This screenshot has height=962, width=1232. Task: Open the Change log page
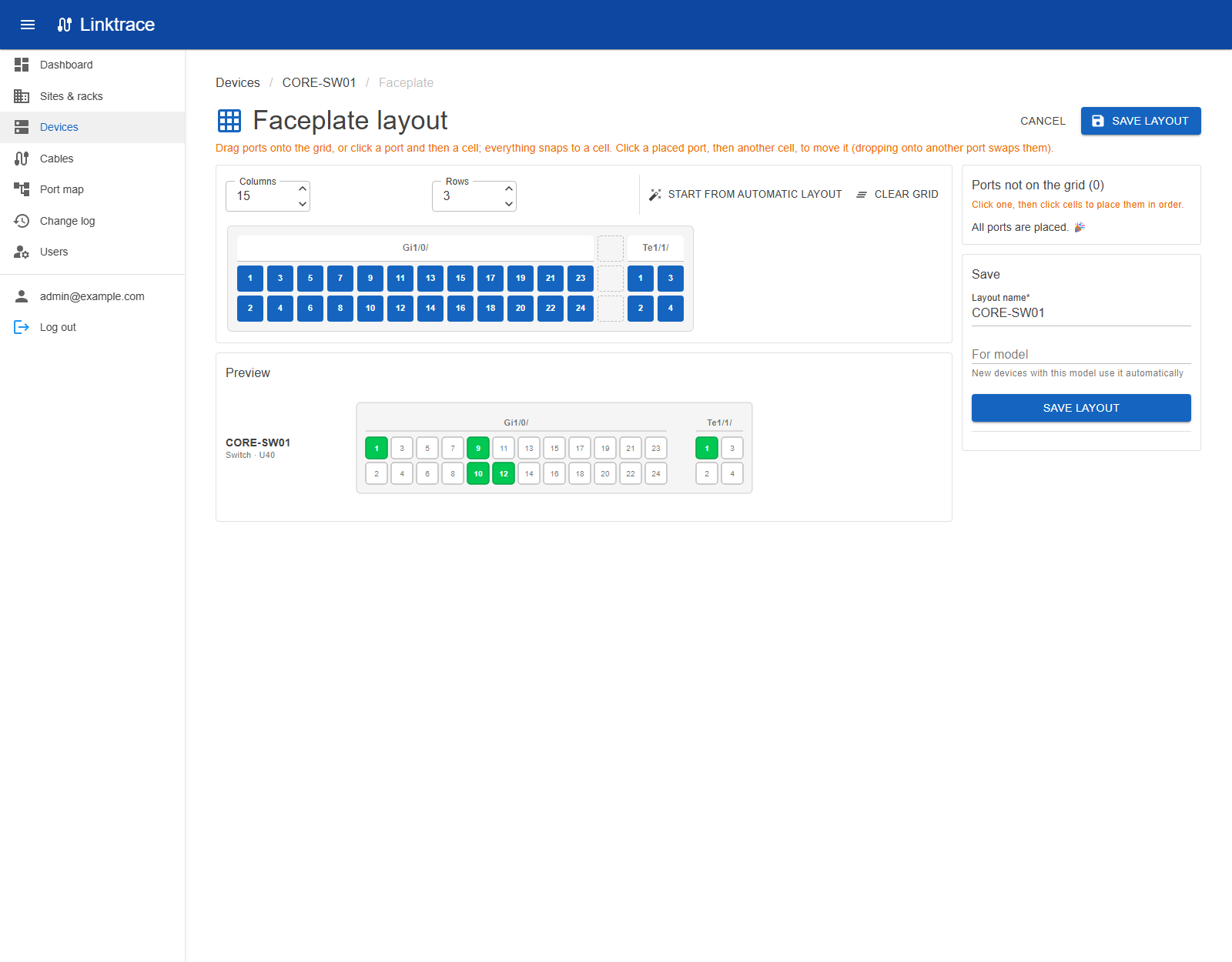pyautogui.click(x=92, y=221)
